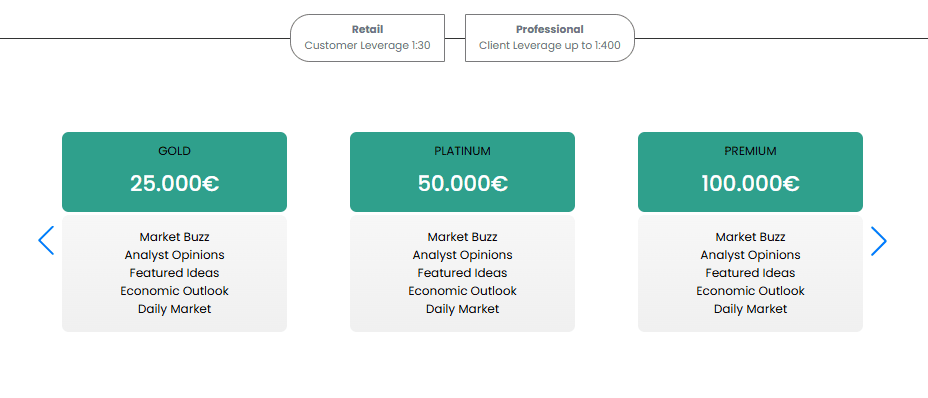Click Analyst Opinions in the Platinum card

pyautogui.click(x=462, y=255)
